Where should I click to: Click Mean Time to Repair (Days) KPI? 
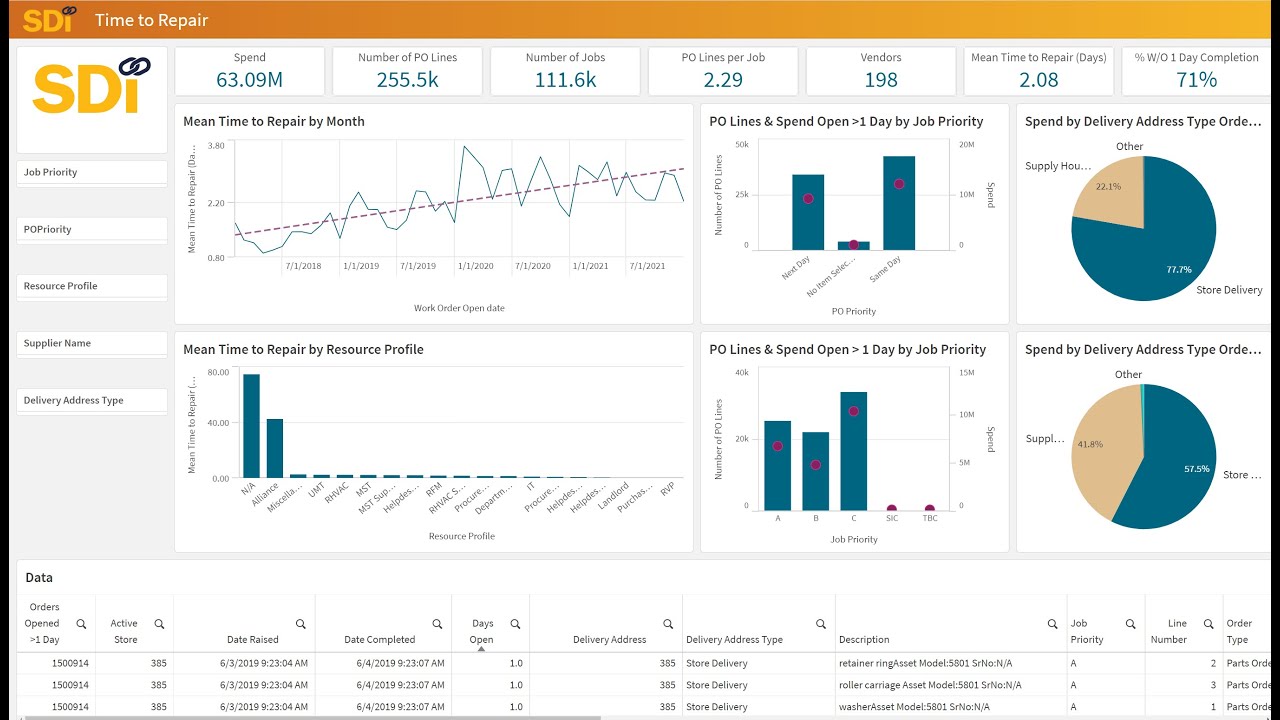[x=1039, y=71]
